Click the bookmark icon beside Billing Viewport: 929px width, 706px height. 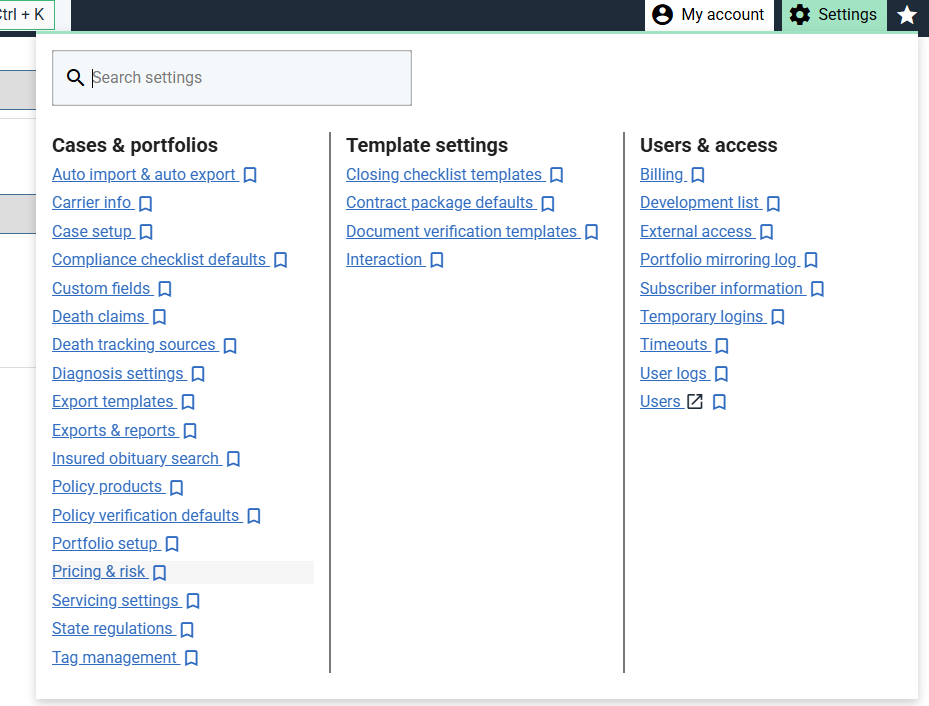(x=698, y=175)
